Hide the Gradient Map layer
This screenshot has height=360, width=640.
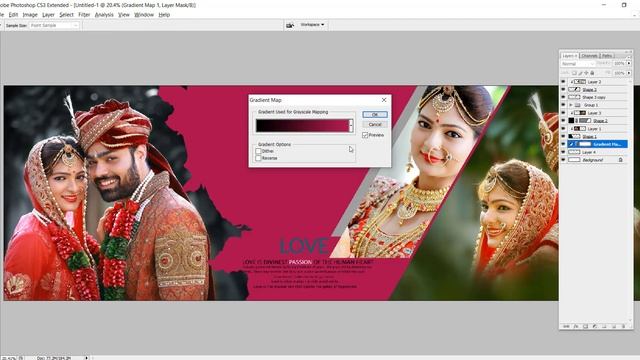(563, 144)
